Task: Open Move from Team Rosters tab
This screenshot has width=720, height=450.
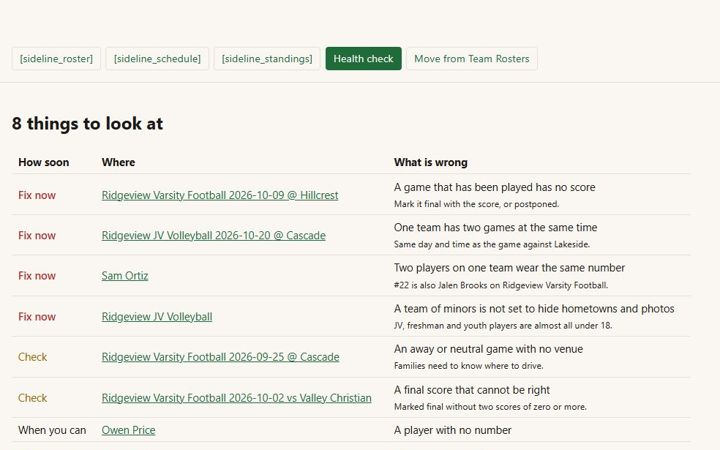Action: [x=472, y=59]
